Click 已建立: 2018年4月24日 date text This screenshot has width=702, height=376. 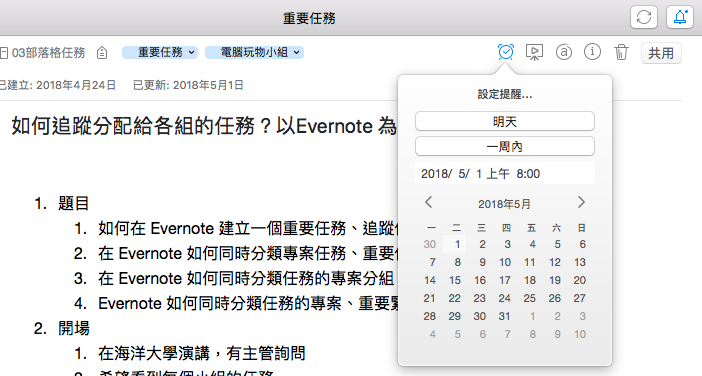click(57, 85)
